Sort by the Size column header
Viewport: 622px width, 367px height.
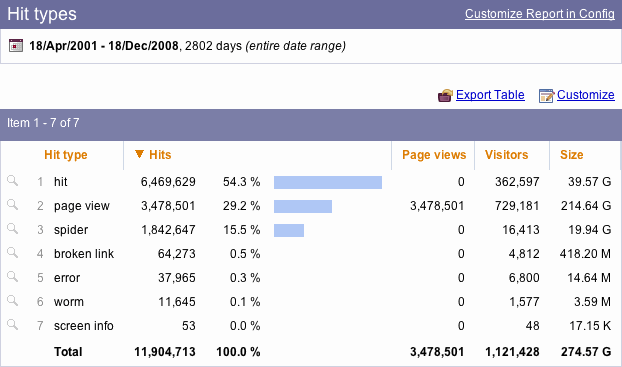point(572,155)
